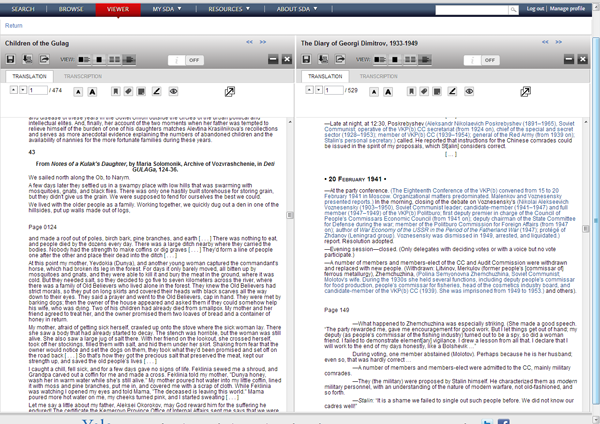Go to next document in Gulag panel
Viewport: 600px width, 424px height.
pyautogui.click(x=263, y=42)
